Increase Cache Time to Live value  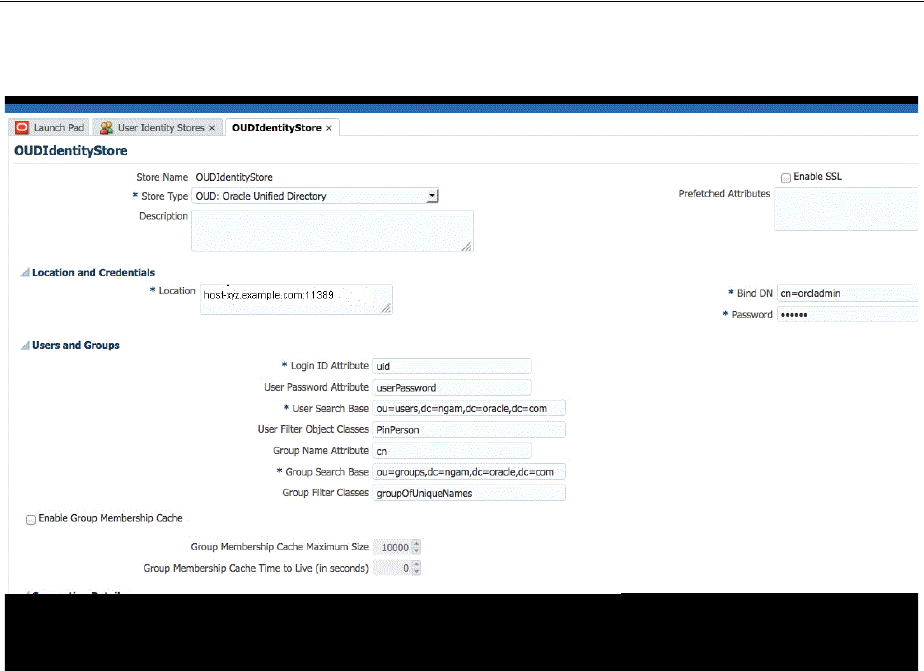pos(417,564)
